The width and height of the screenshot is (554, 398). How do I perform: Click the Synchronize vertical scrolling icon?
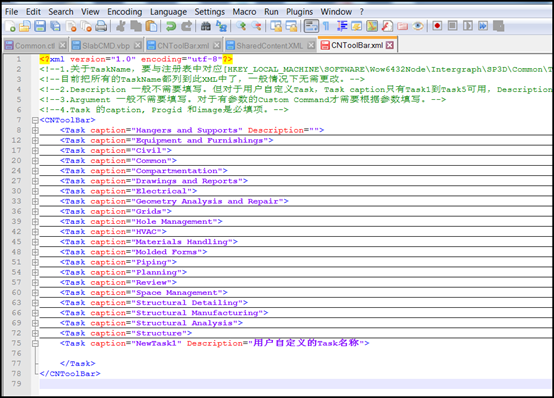[276, 26]
